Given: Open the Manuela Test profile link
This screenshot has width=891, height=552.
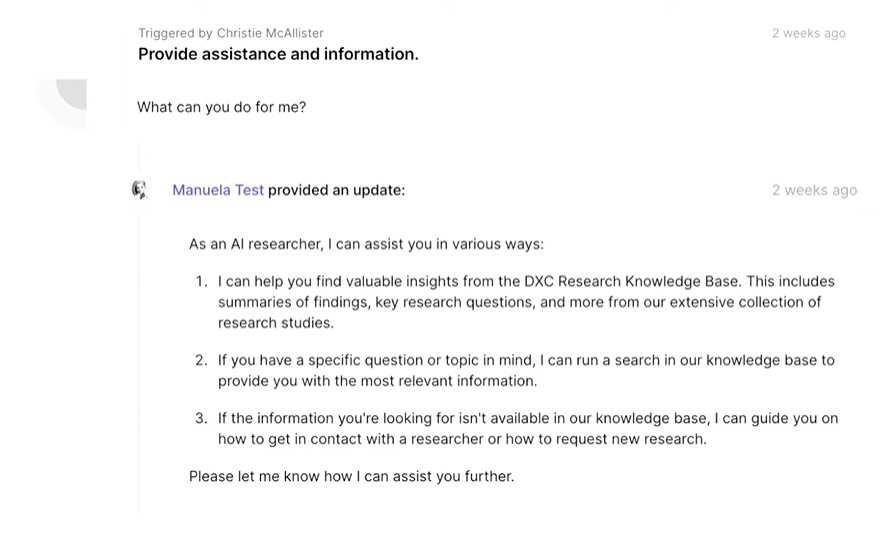Looking at the screenshot, I should coord(218,190).
